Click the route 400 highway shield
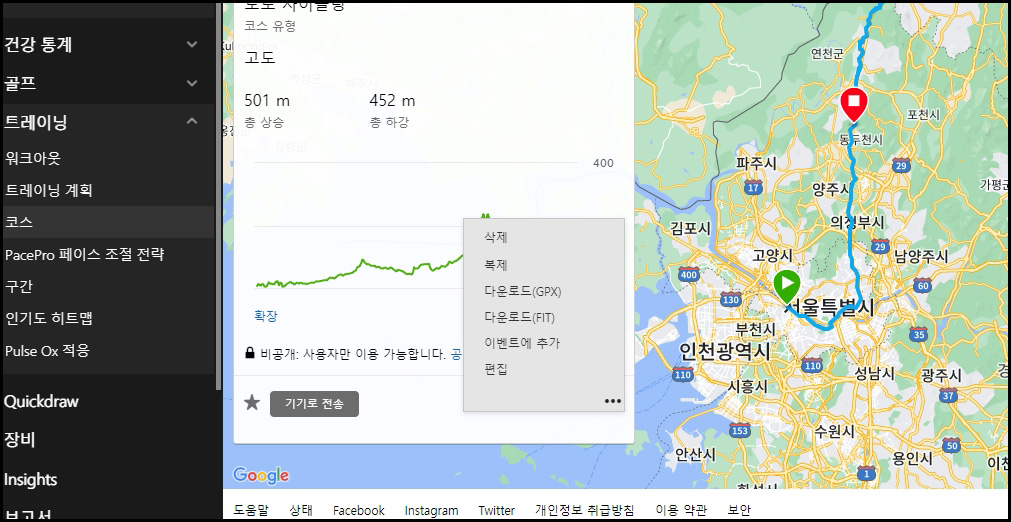 [x=689, y=276]
